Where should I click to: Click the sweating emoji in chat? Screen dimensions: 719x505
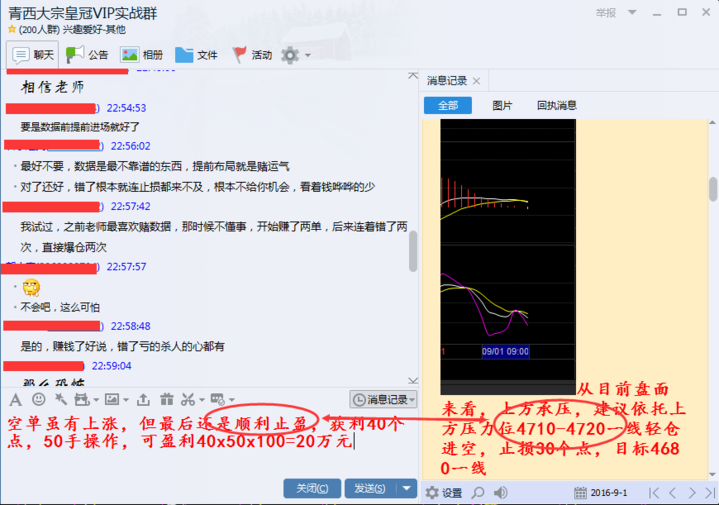click(31, 287)
